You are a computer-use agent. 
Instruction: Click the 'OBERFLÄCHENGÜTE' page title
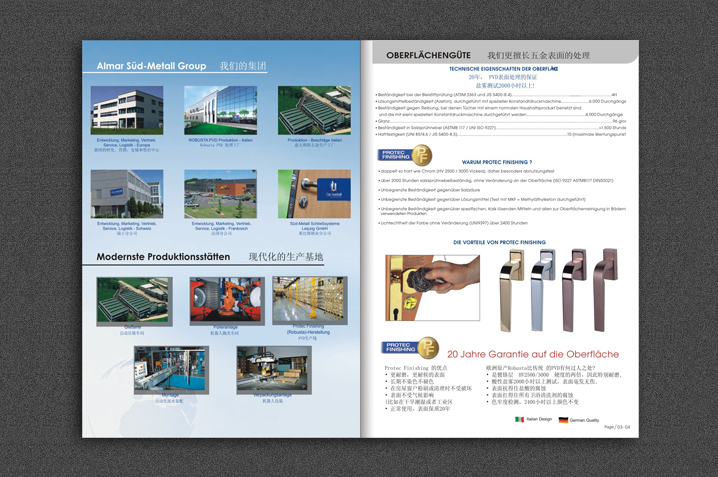(x=428, y=55)
